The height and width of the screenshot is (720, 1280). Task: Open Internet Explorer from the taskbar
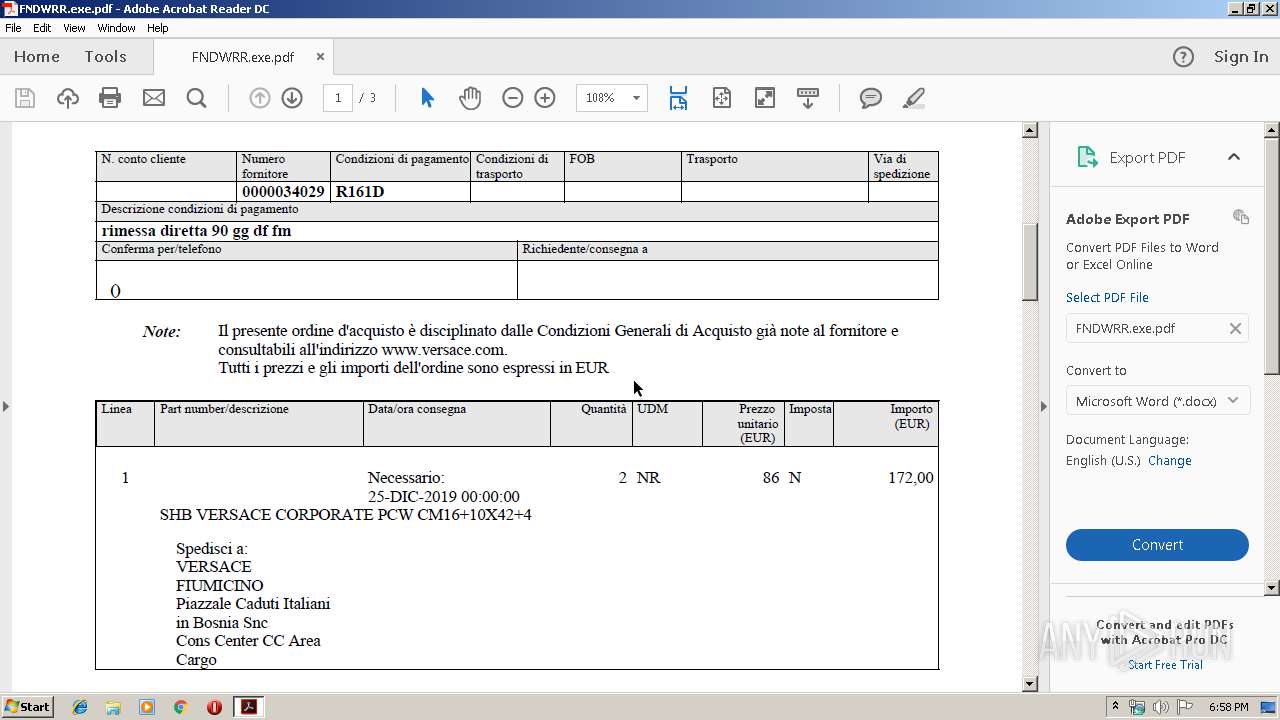(x=80, y=707)
